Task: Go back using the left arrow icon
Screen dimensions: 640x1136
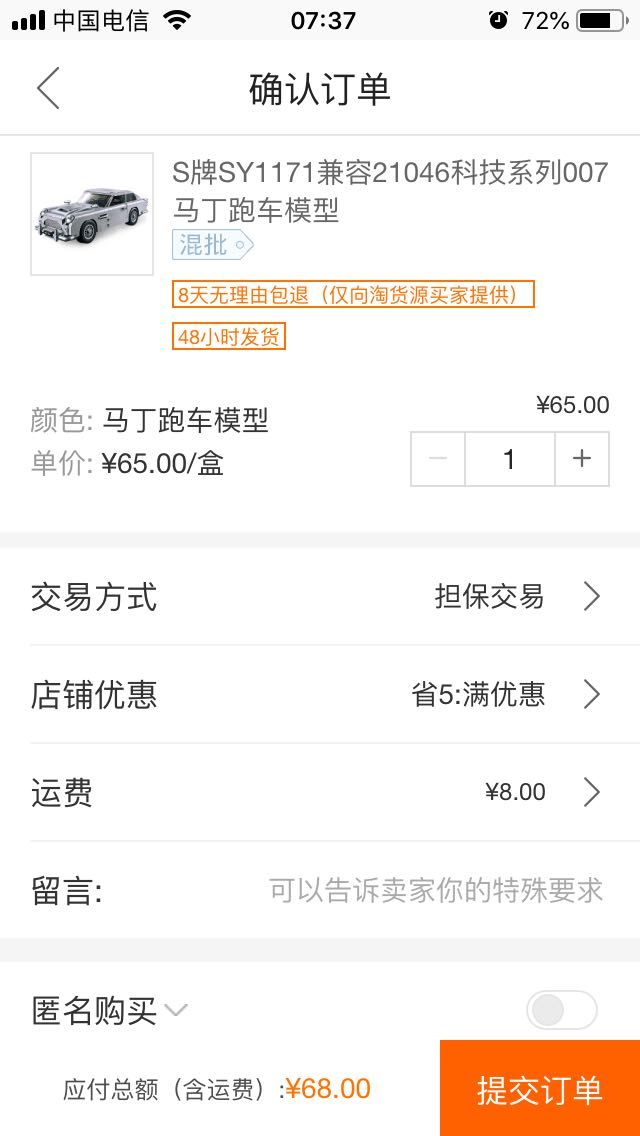Action: click(x=48, y=88)
